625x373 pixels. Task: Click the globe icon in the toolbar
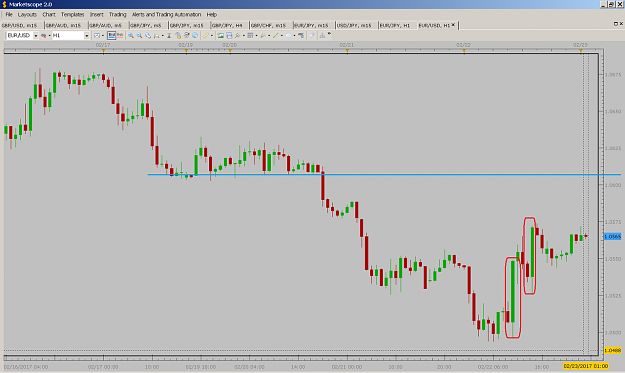pos(195,35)
